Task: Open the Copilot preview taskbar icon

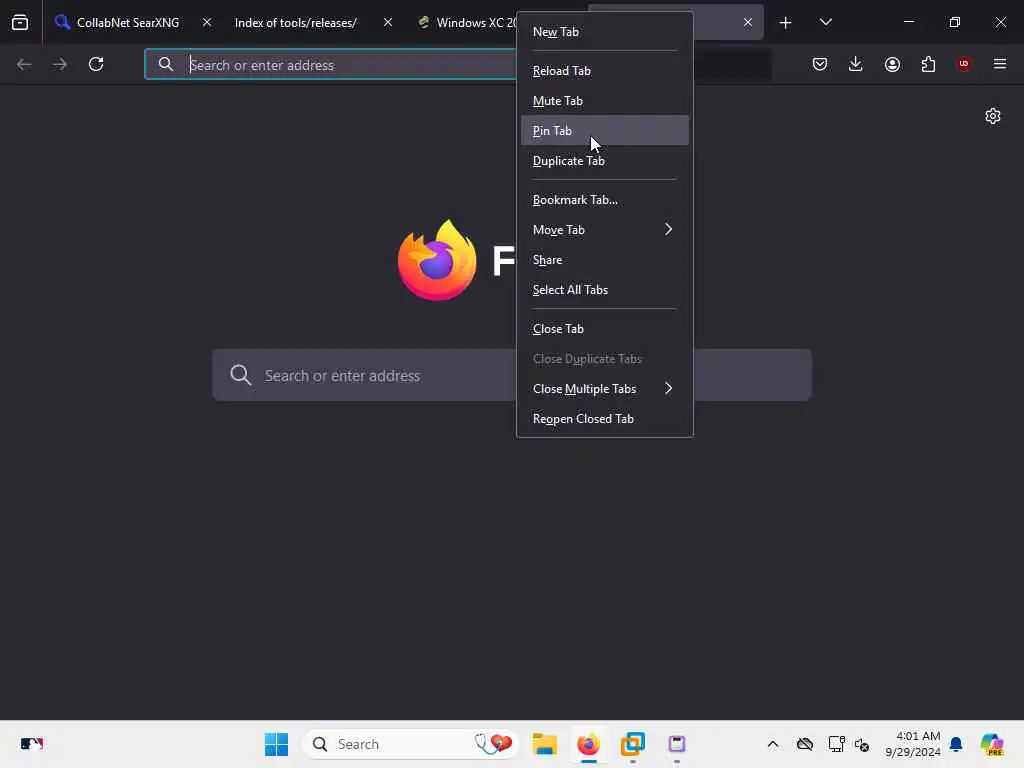Action: coord(991,744)
